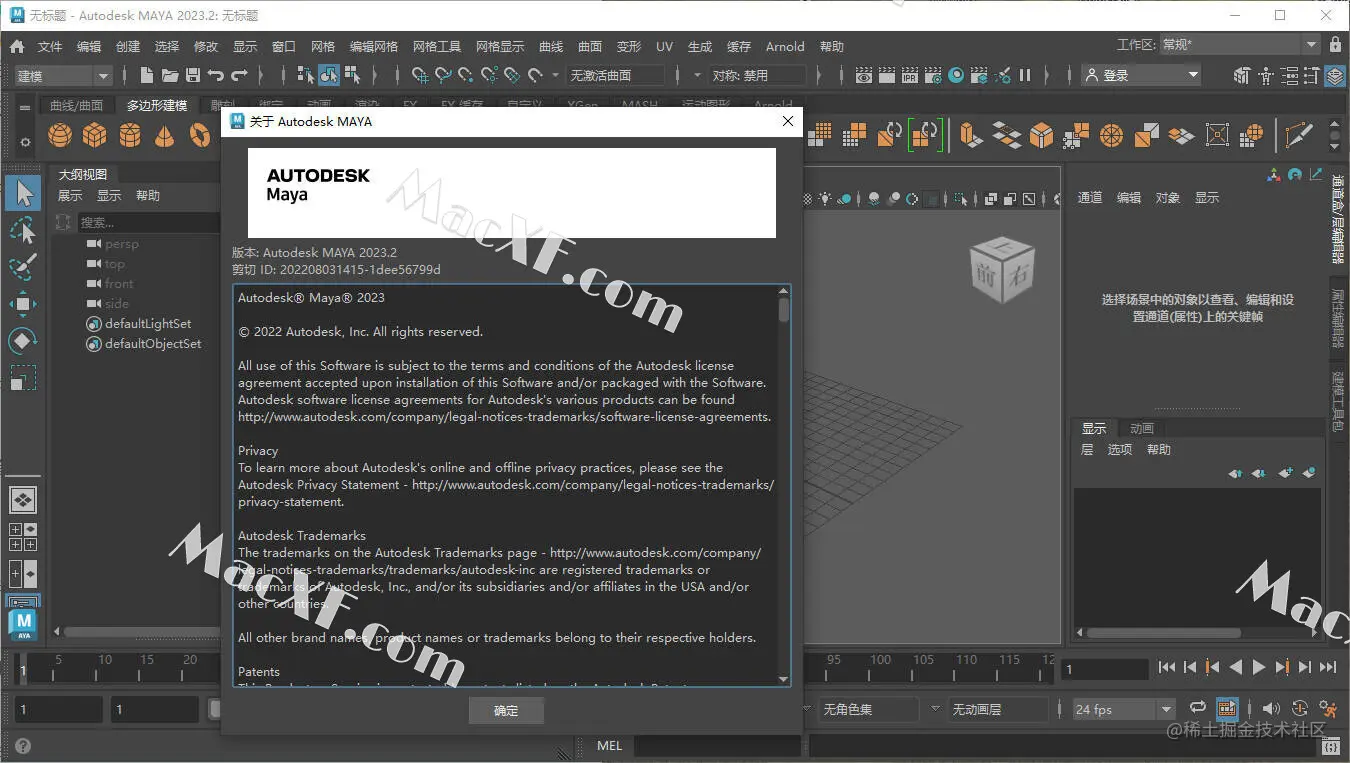Toggle the workspace lock icon
Viewport: 1350px width, 763px height.
[x=1336, y=45]
